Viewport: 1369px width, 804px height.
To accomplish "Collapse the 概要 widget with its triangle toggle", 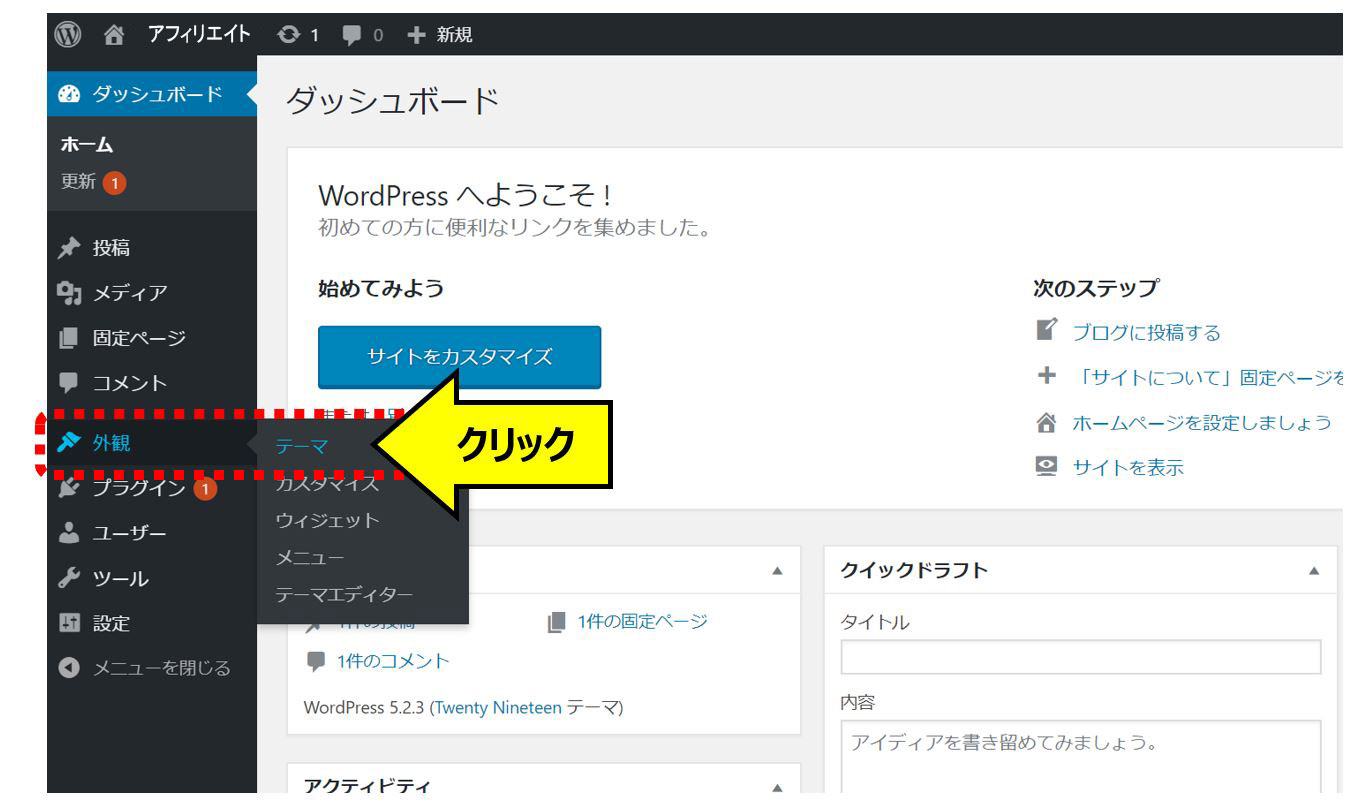I will click(x=778, y=571).
